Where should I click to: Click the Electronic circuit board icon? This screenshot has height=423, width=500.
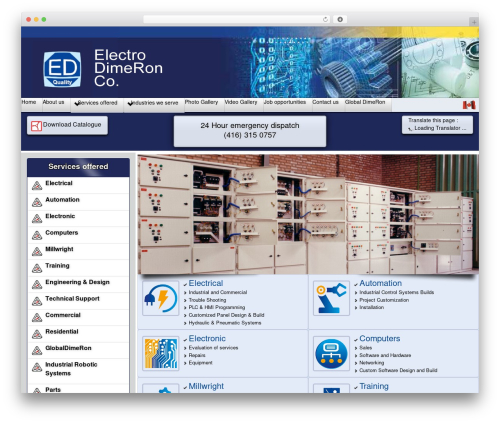click(161, 353)
